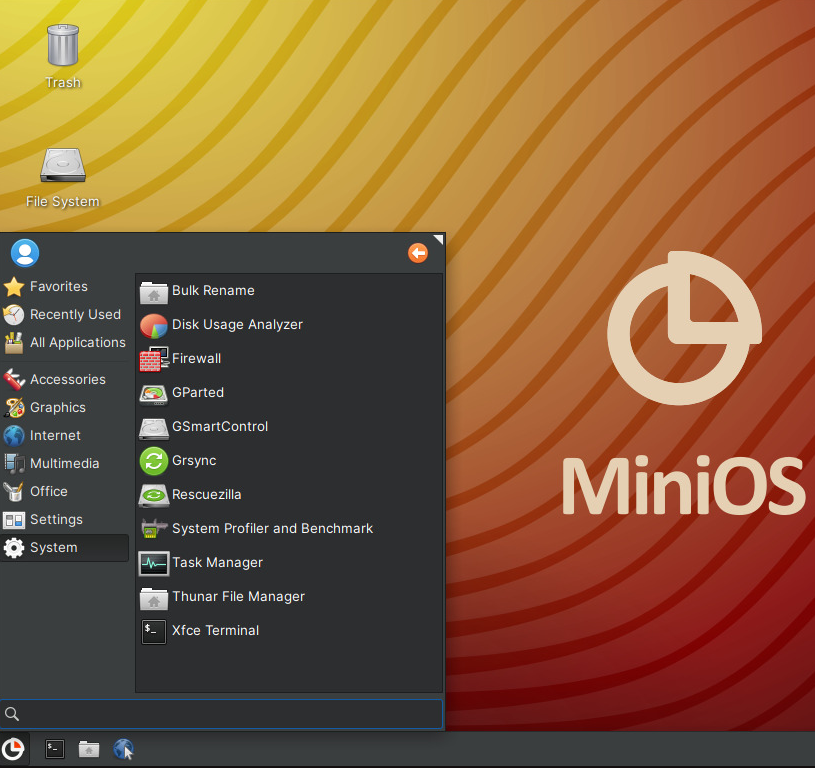Launch web browser from taskbar
Image resolution: width=815 pixels, height=768 pixels.
click(x=124, y=749)
